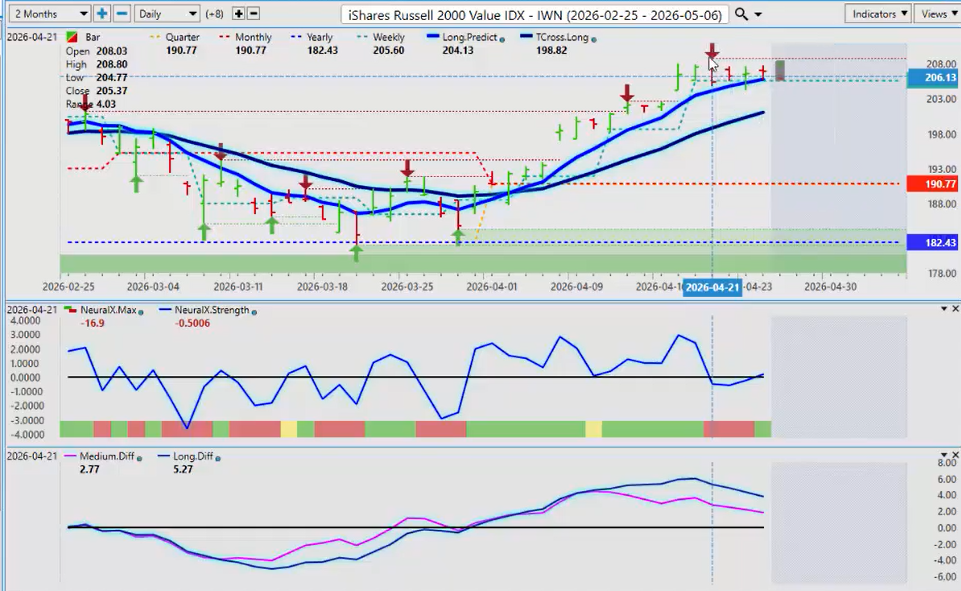Click the blue minus zoom-out button
This screenshot has height=591, width=961.
point(122,14)
